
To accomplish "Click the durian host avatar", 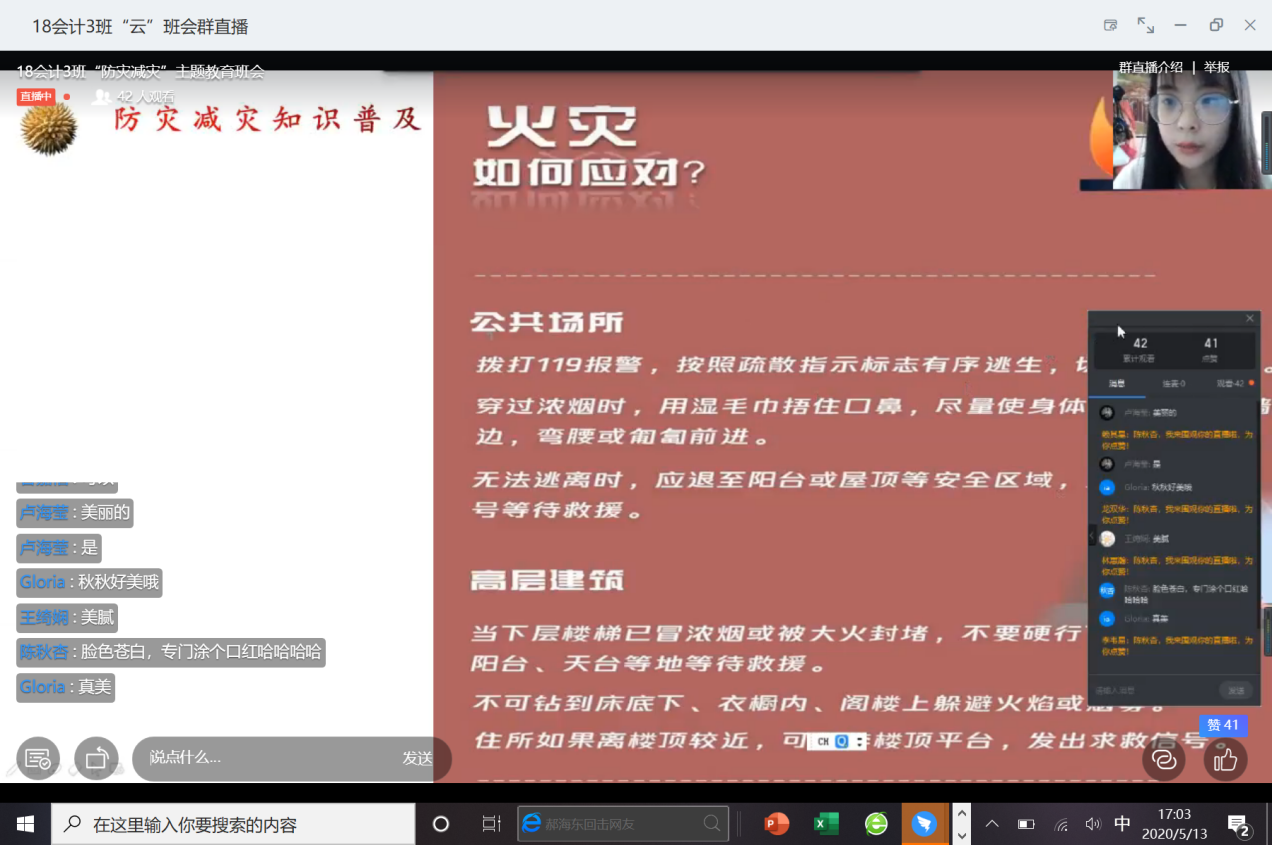I will [x=48, y=128].
